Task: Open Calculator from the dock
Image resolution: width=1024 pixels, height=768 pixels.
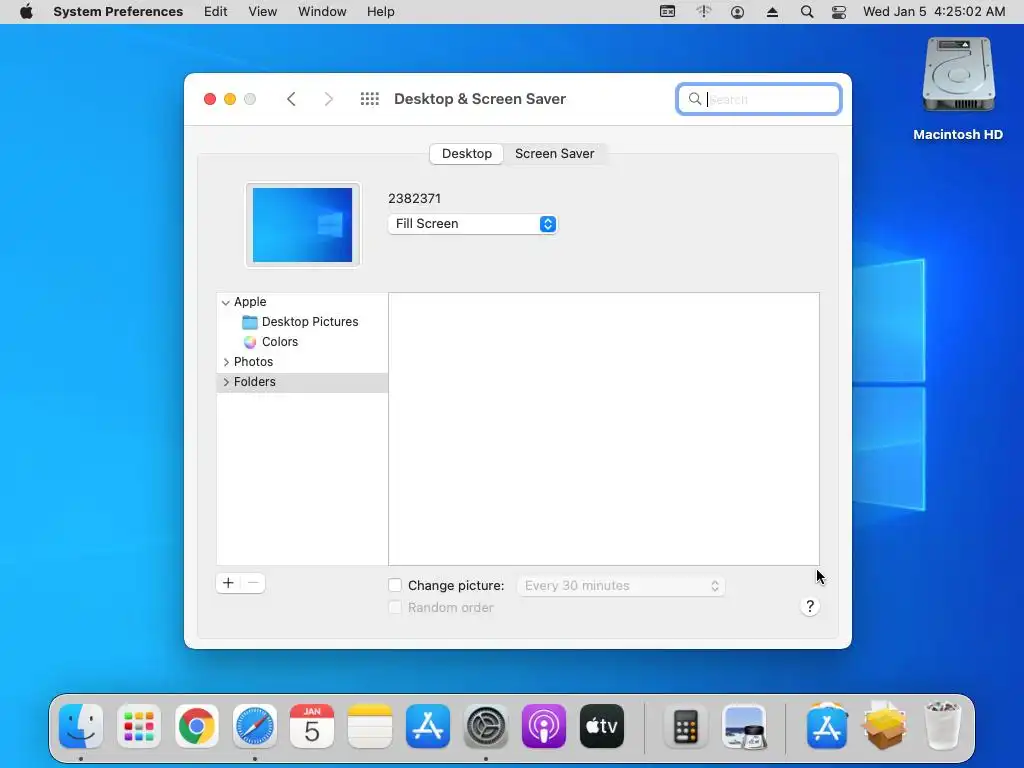Action: 686,726
